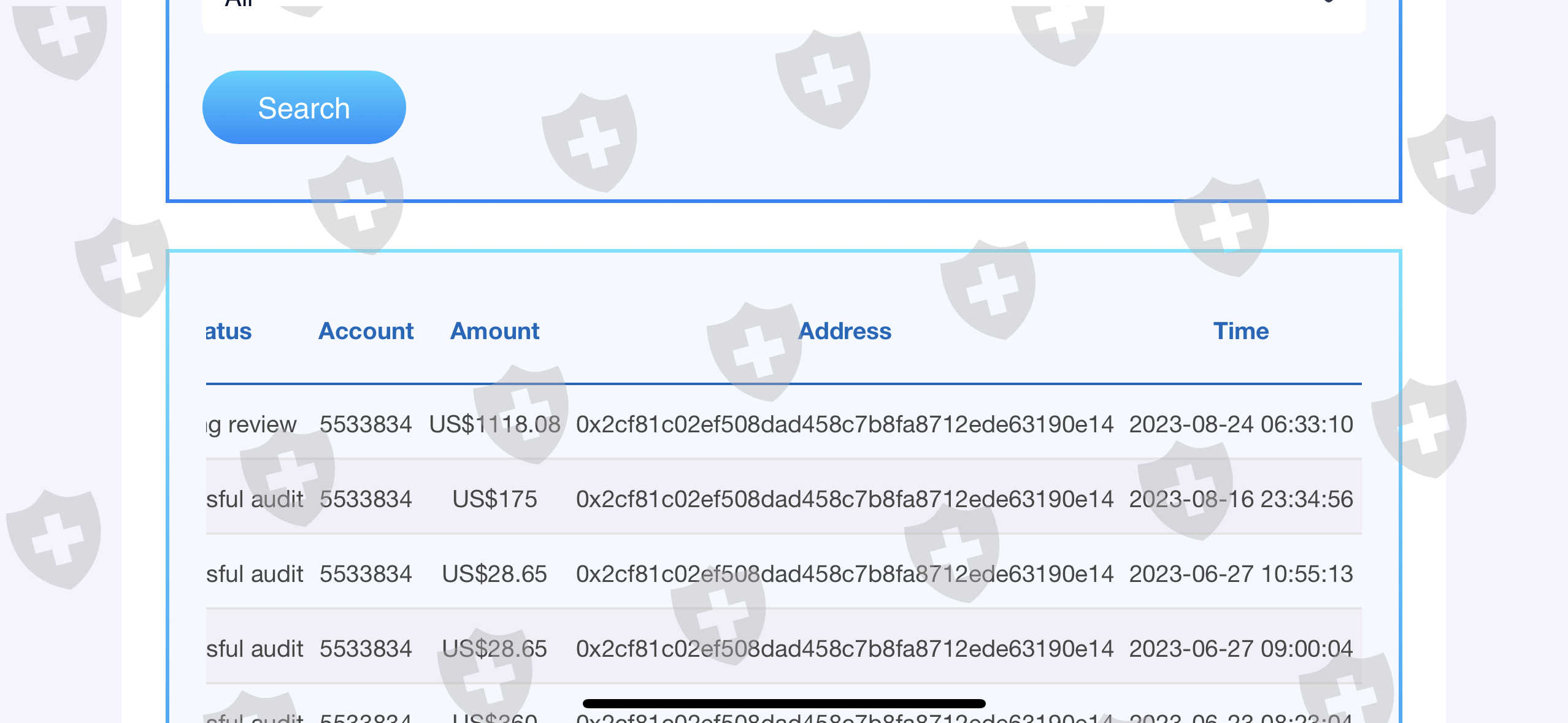
Task: Click the wallet address in the US$1118.08 row
Action: (844, 424)
